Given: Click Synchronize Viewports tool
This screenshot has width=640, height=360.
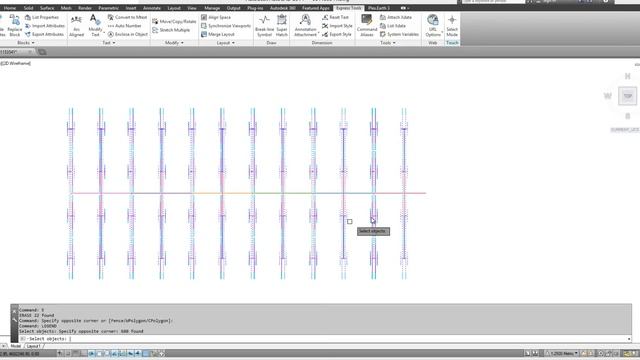Looking at the screenshot, I should tap(226, 26).
